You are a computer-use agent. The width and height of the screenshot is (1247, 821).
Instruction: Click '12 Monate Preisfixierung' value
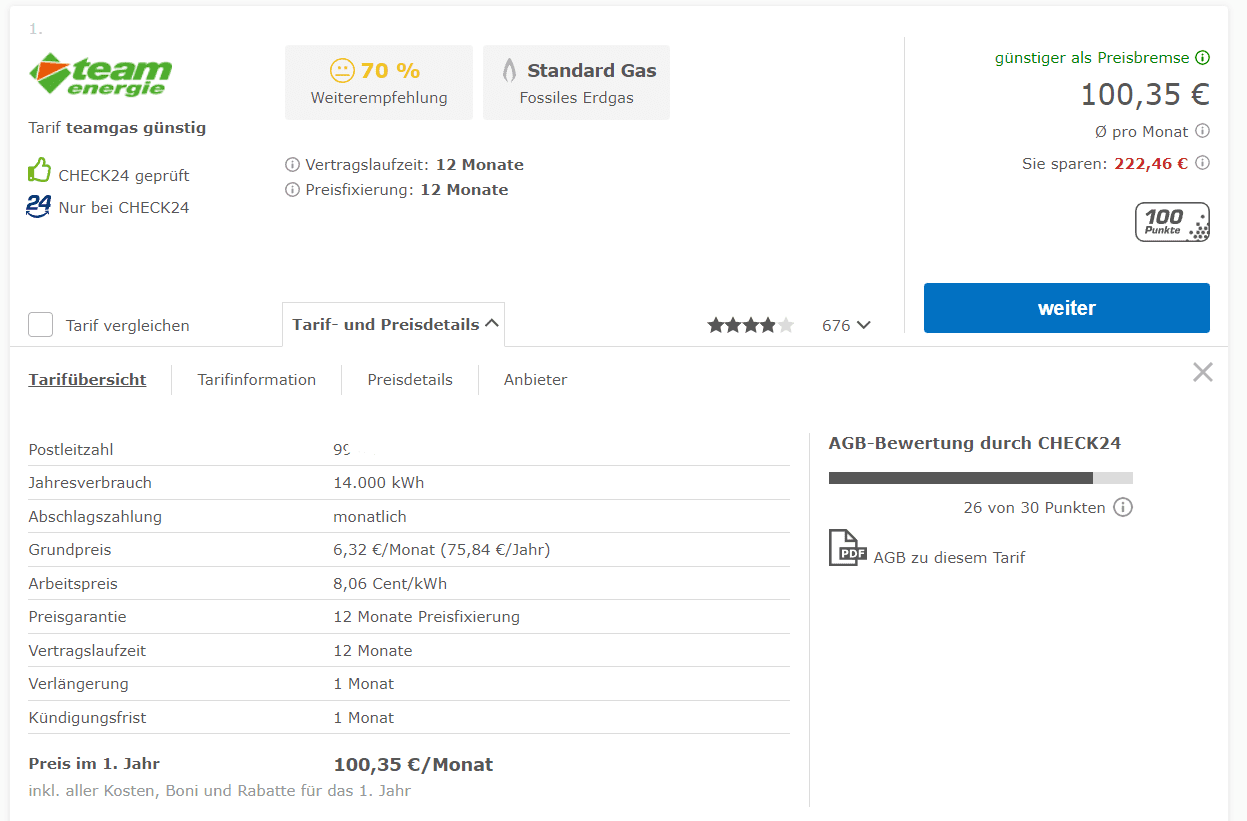[x=427, y=616]
